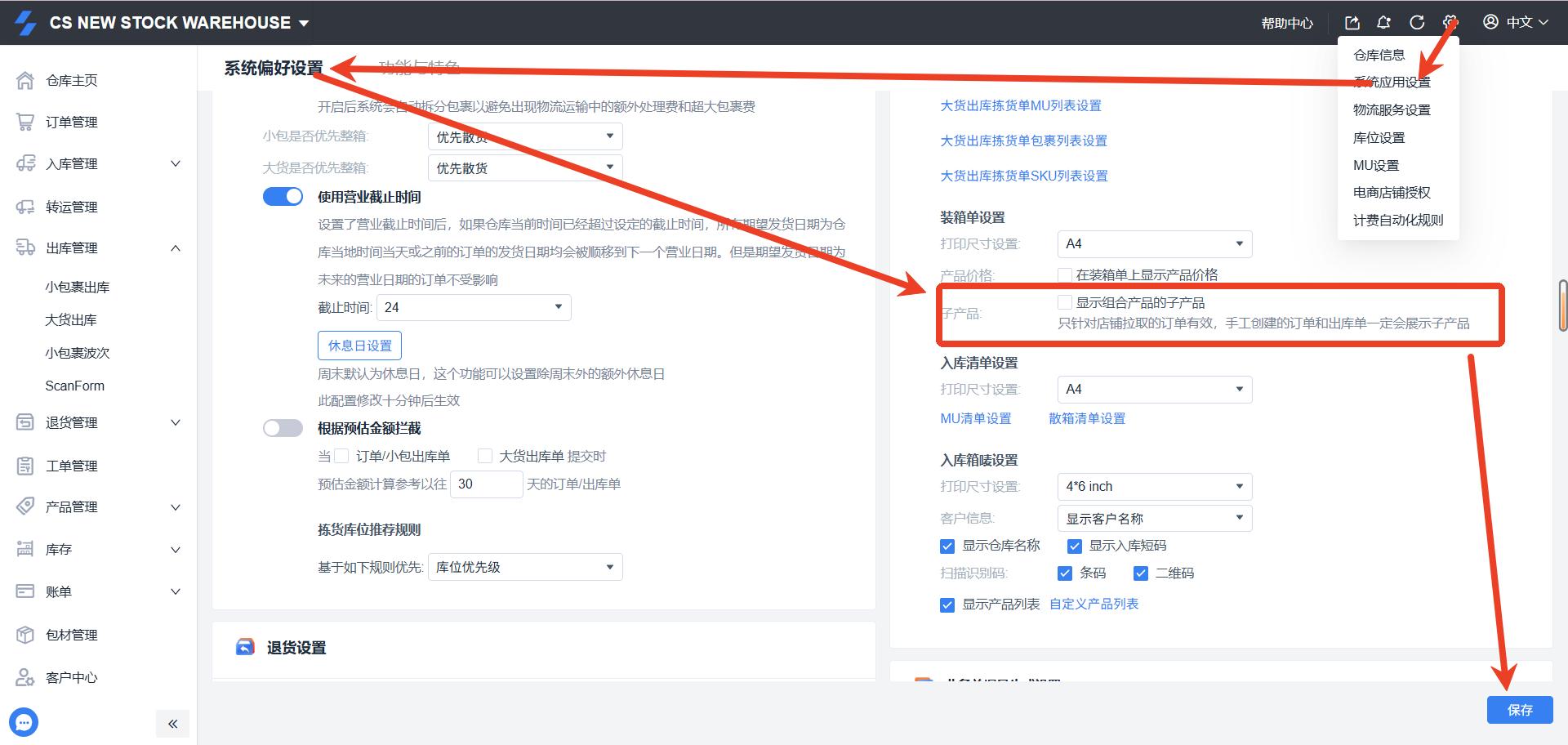Open the 客户信息 dropdown
Image resolution: width=1568 pixels, height=745 pixels.
pyautogui.click(x=1154, y=518)
